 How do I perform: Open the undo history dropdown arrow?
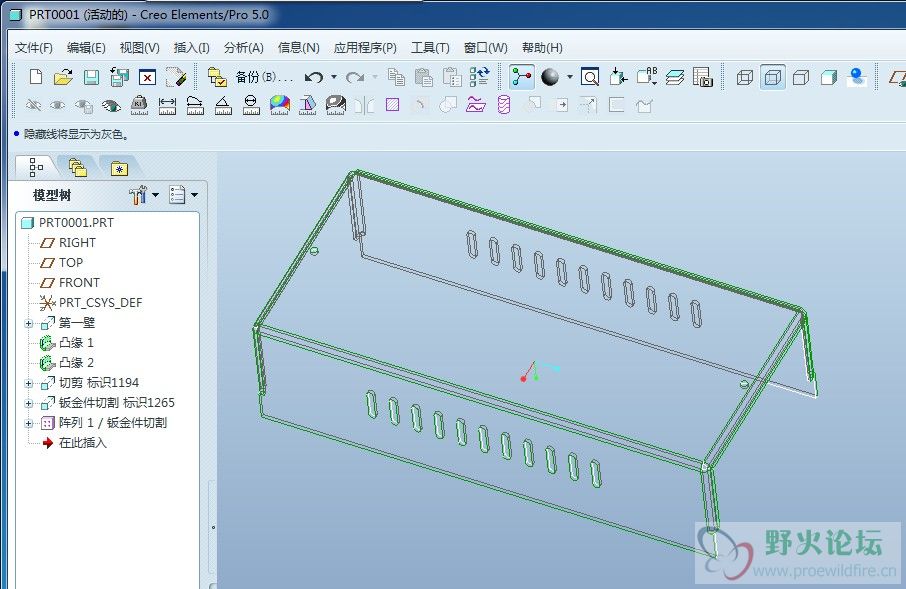334,77
